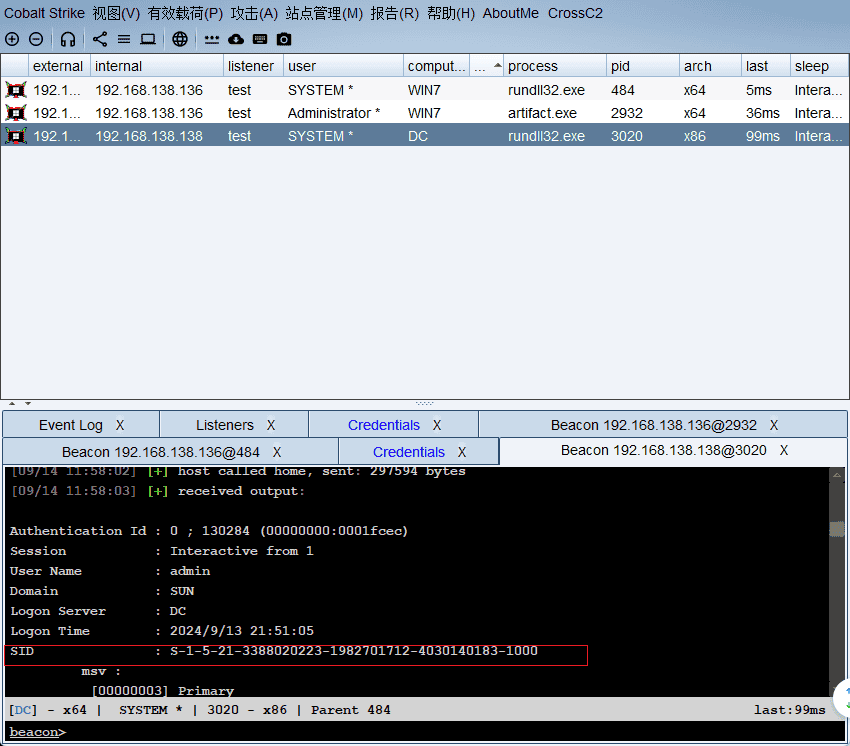Screen dimensions: 850x746
Task: Switch to pivot graph view icon
Action: tap(100, 39)
